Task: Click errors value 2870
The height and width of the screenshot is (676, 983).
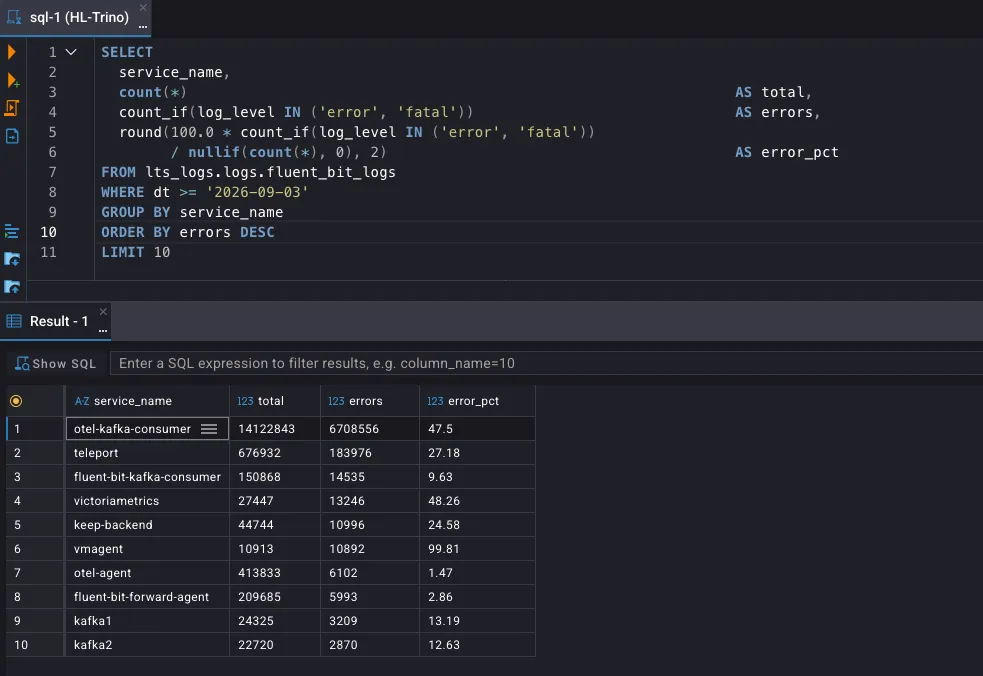Action: 369,645
